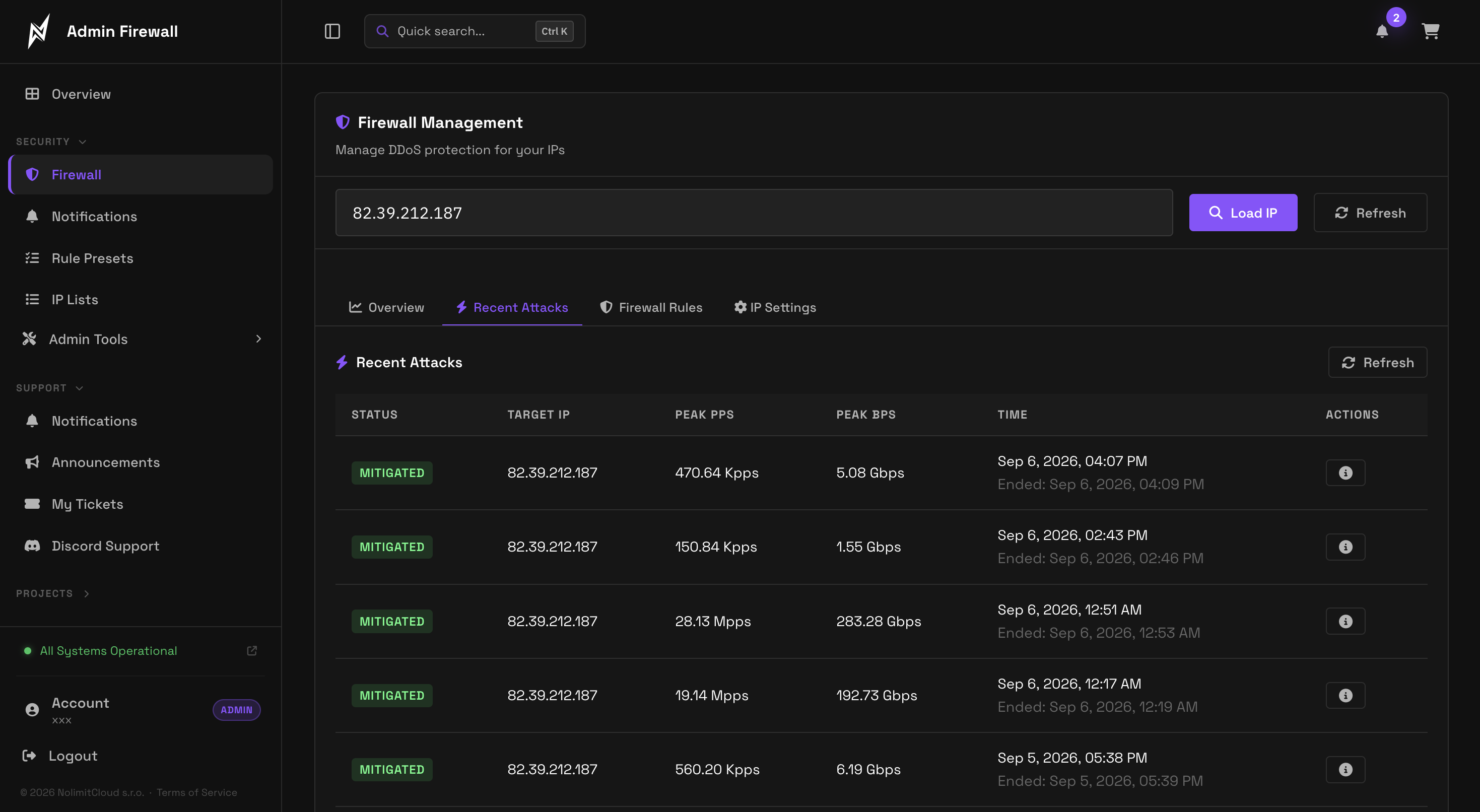This screenshot has height=812, width=1480.
Task: Click the Ctrl K shortcut hint
Action: pyautogui.click(x=554, y=31)
